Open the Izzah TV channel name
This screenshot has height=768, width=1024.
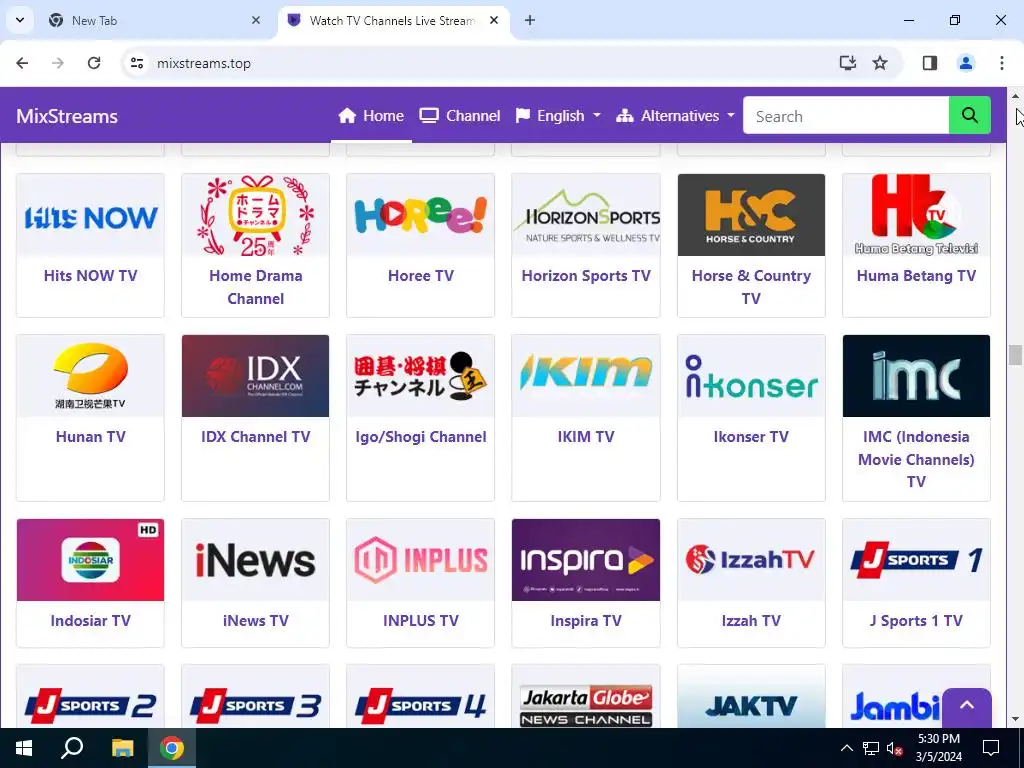coord(751,620)
